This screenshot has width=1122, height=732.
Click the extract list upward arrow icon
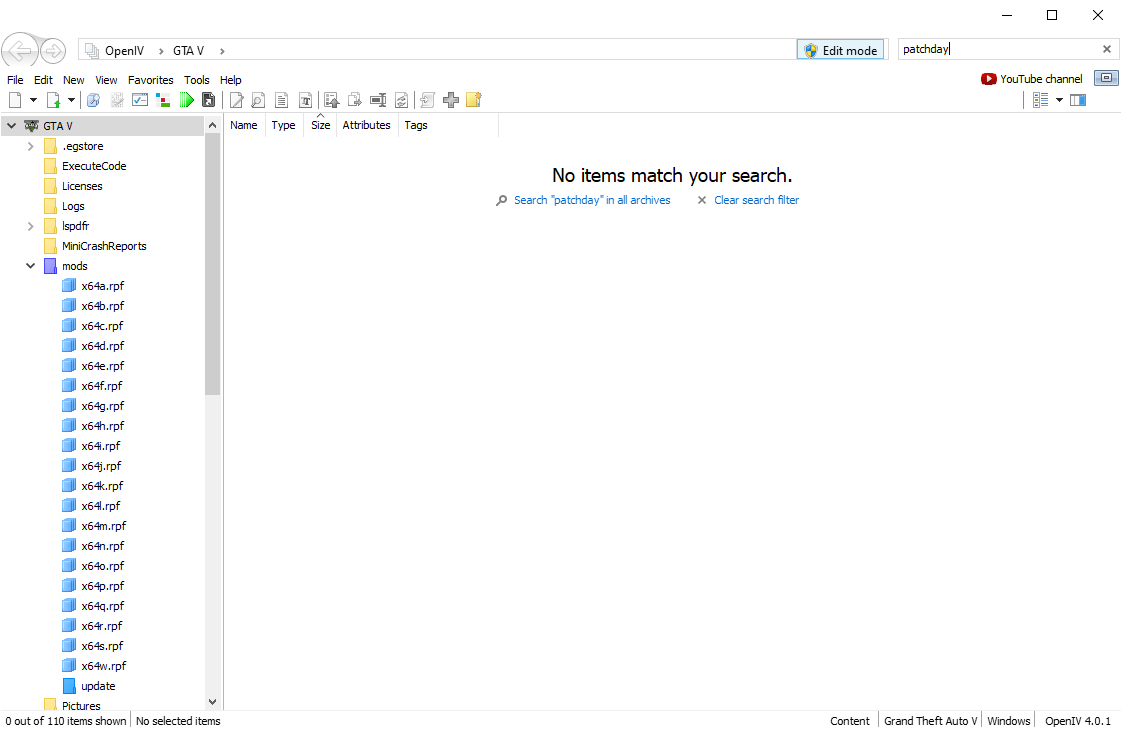point(331,100)
